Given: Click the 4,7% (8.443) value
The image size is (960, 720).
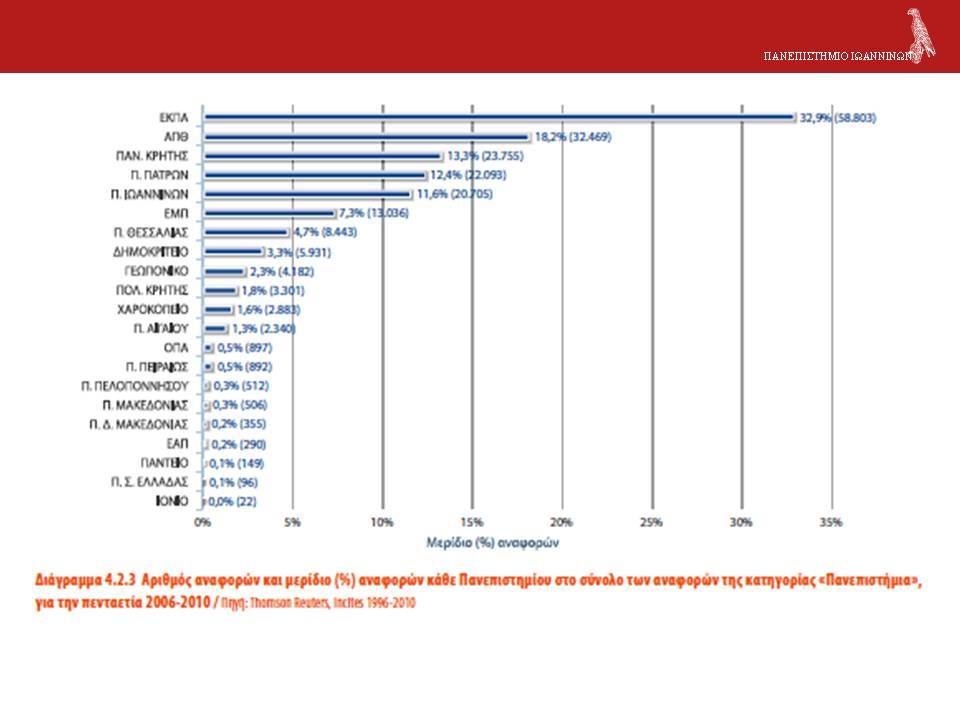Looking at the screenshot, I should 324,232.
